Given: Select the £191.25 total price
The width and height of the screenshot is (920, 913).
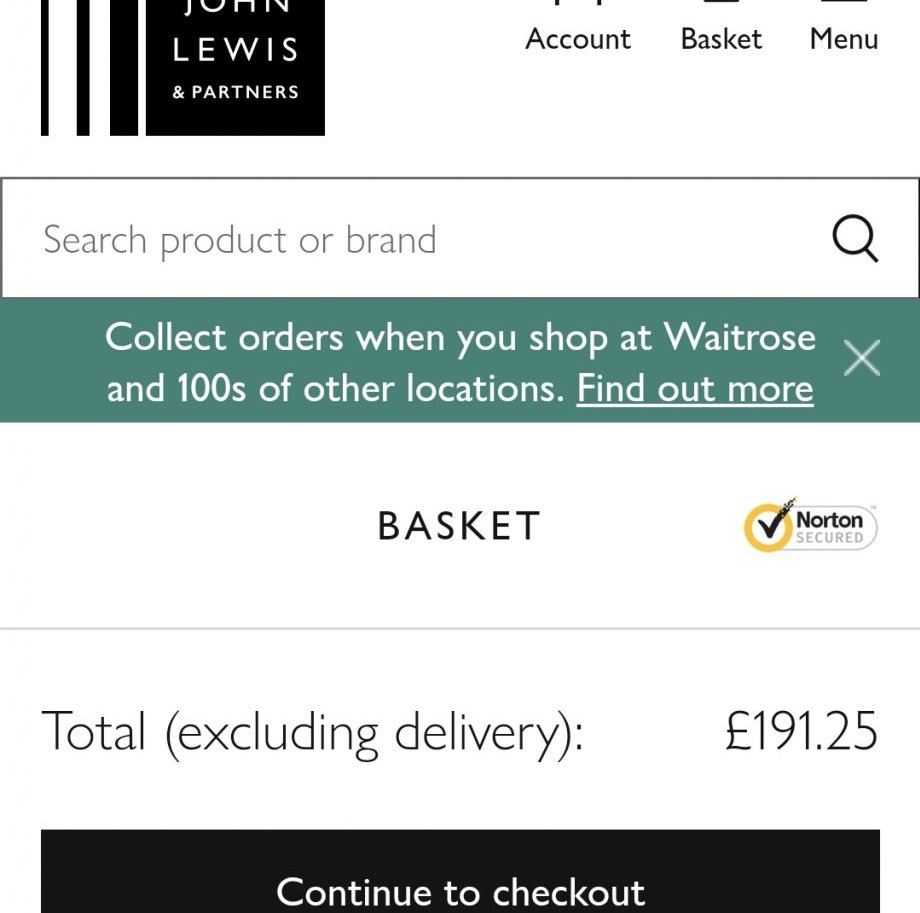Looking at the screenshot, I should (801, 731).
